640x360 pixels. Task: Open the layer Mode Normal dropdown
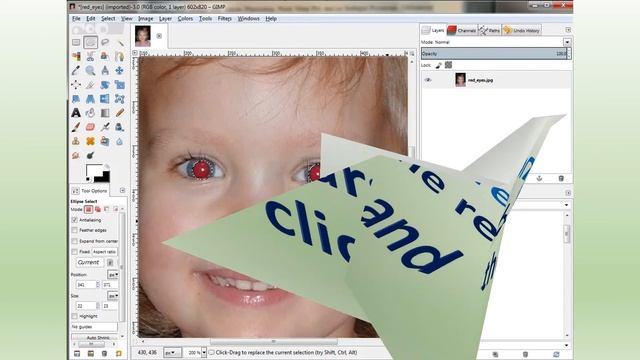pos(495,42)
